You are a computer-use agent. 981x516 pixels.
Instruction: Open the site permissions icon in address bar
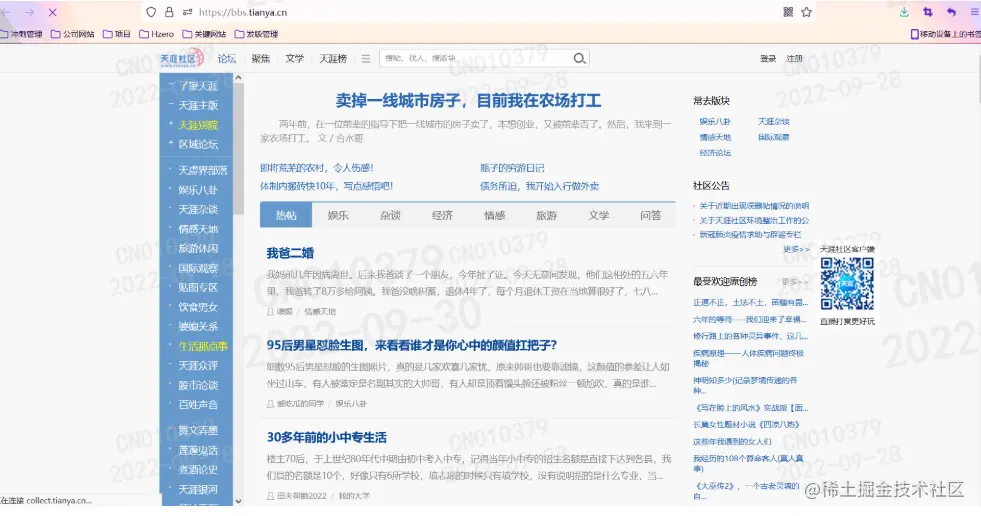coord(187,12)
